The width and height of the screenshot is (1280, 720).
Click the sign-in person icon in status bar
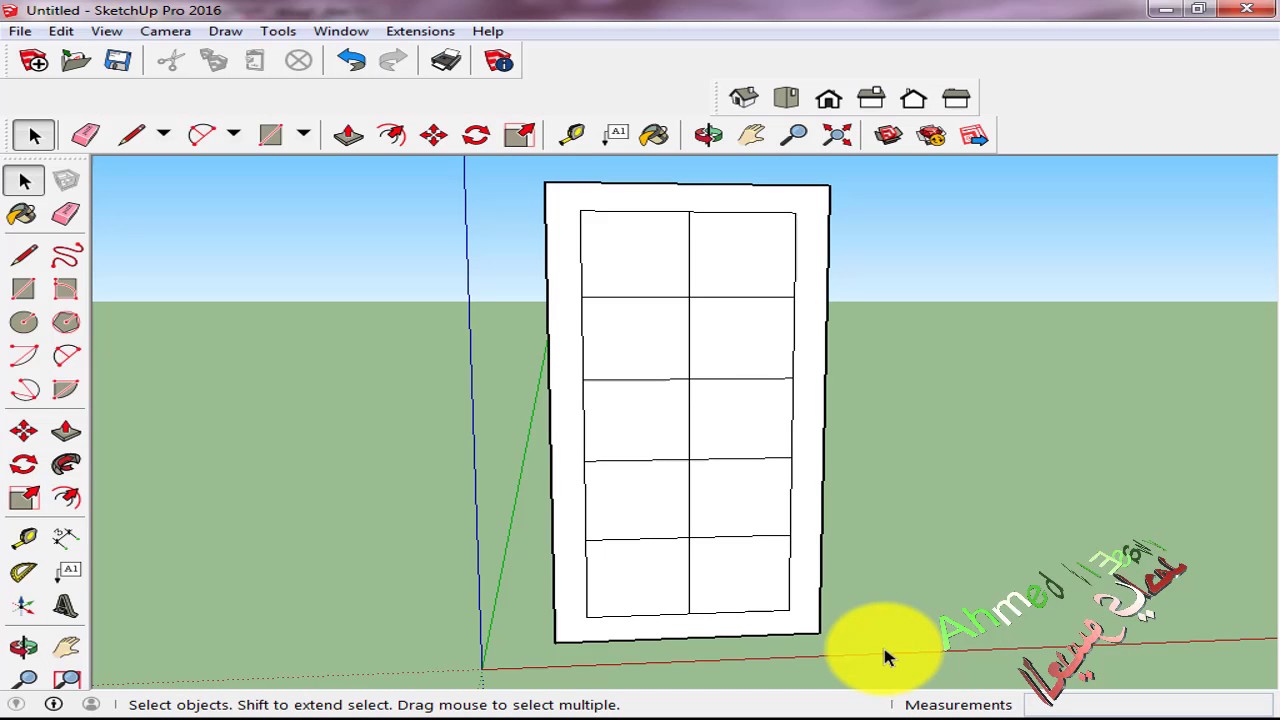(91, 704)
